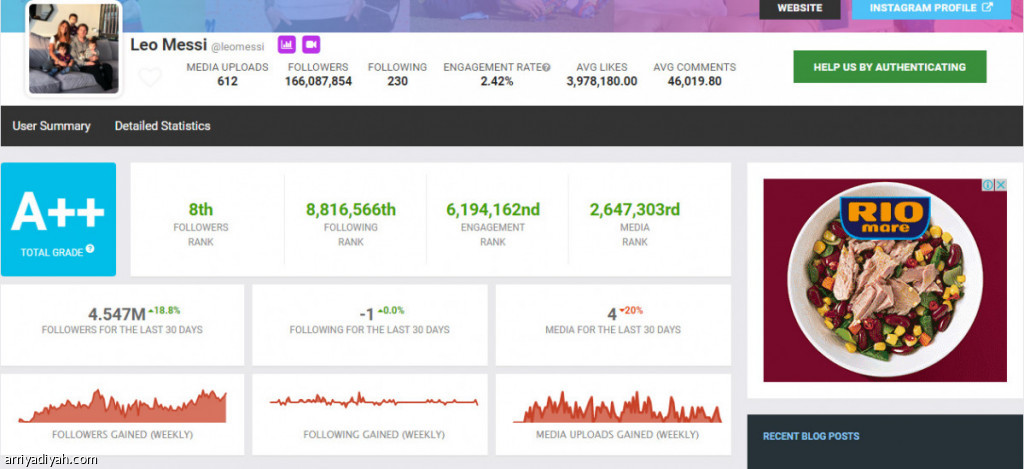The image size is (1024, 469).
Task: Click the info icon next to Engagement Rate
Action: tap(546, 68)
